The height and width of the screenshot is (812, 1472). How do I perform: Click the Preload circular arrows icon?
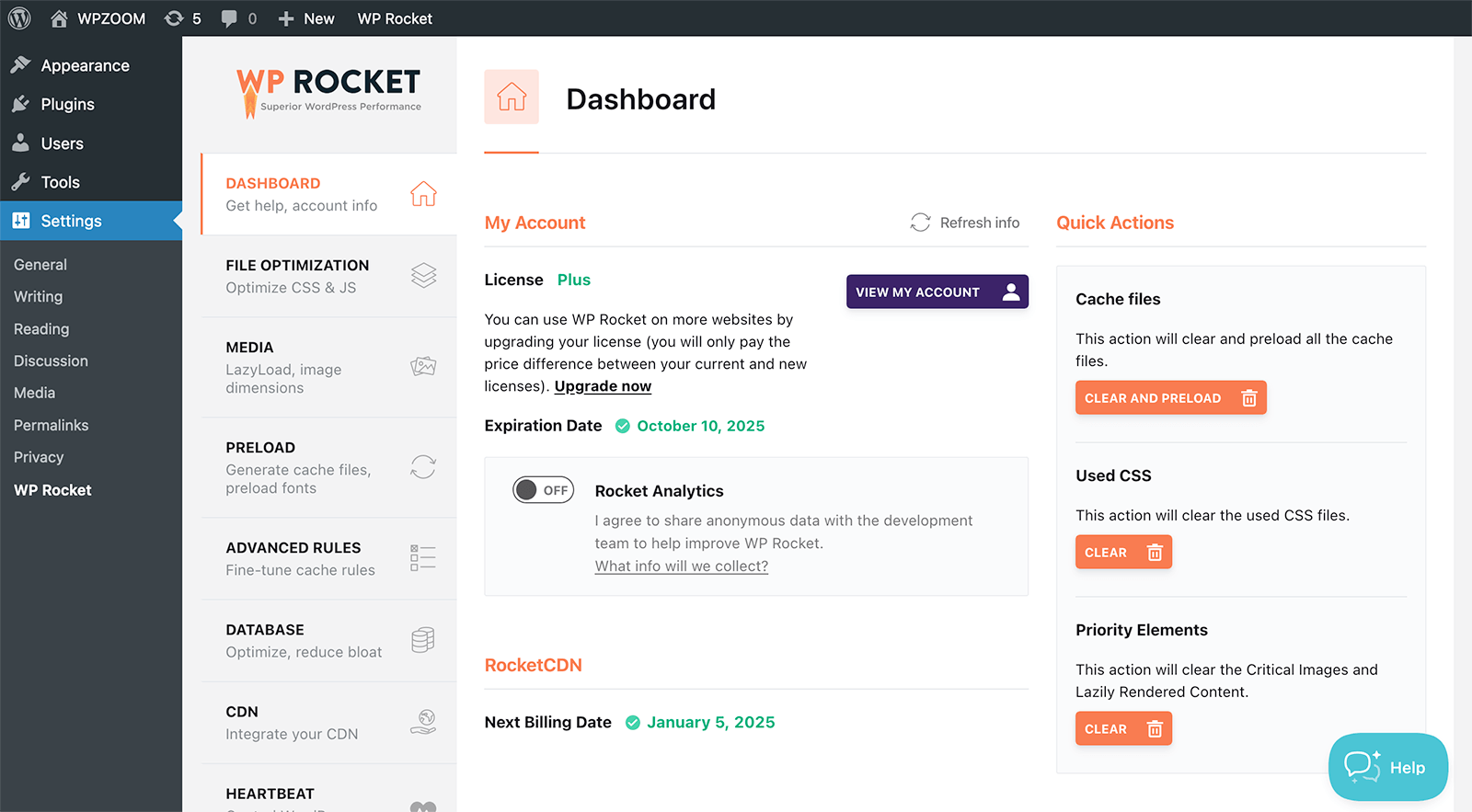[423, 467]
